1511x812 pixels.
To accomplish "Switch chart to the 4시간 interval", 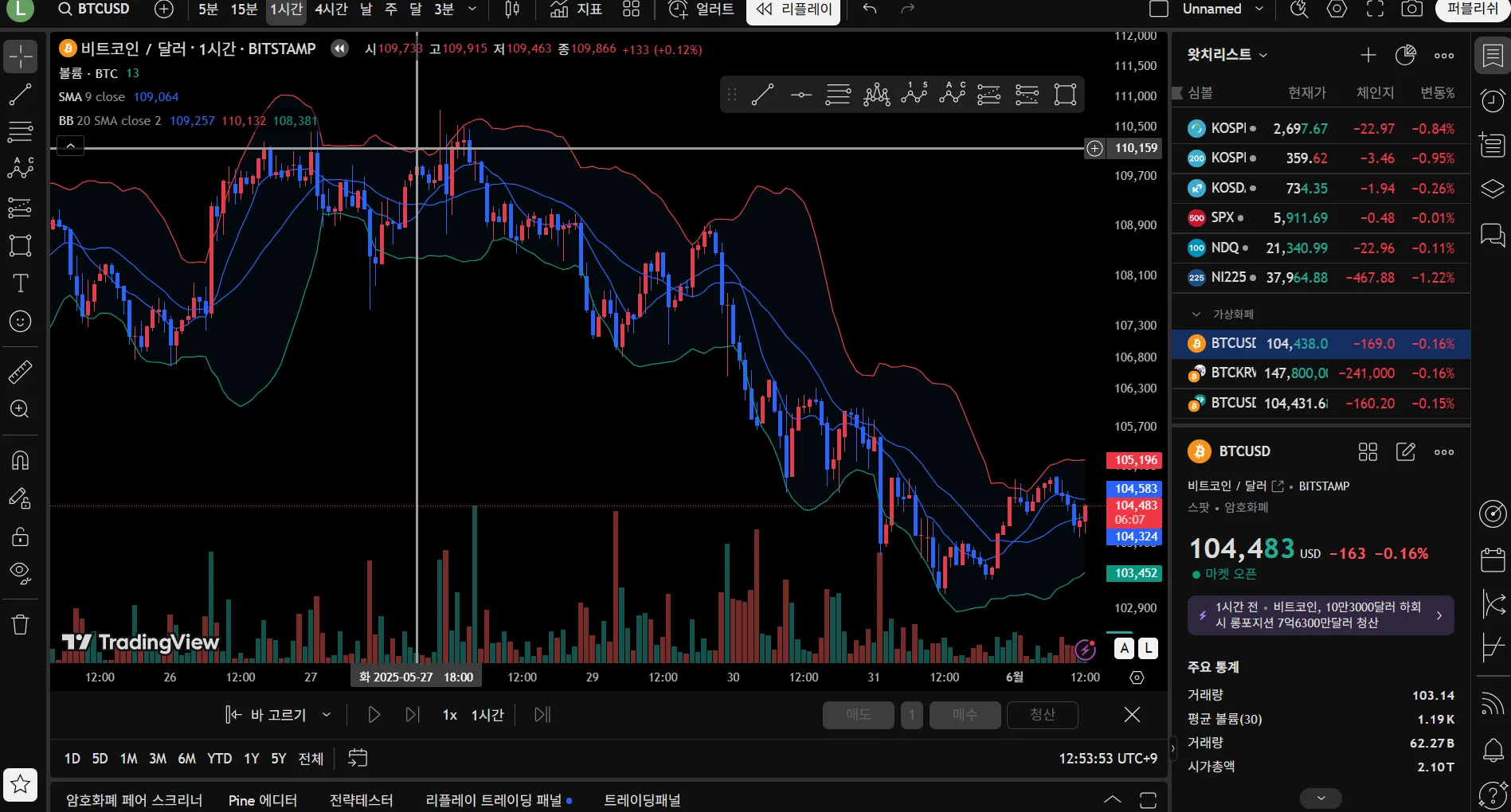I will click(331, 10).
